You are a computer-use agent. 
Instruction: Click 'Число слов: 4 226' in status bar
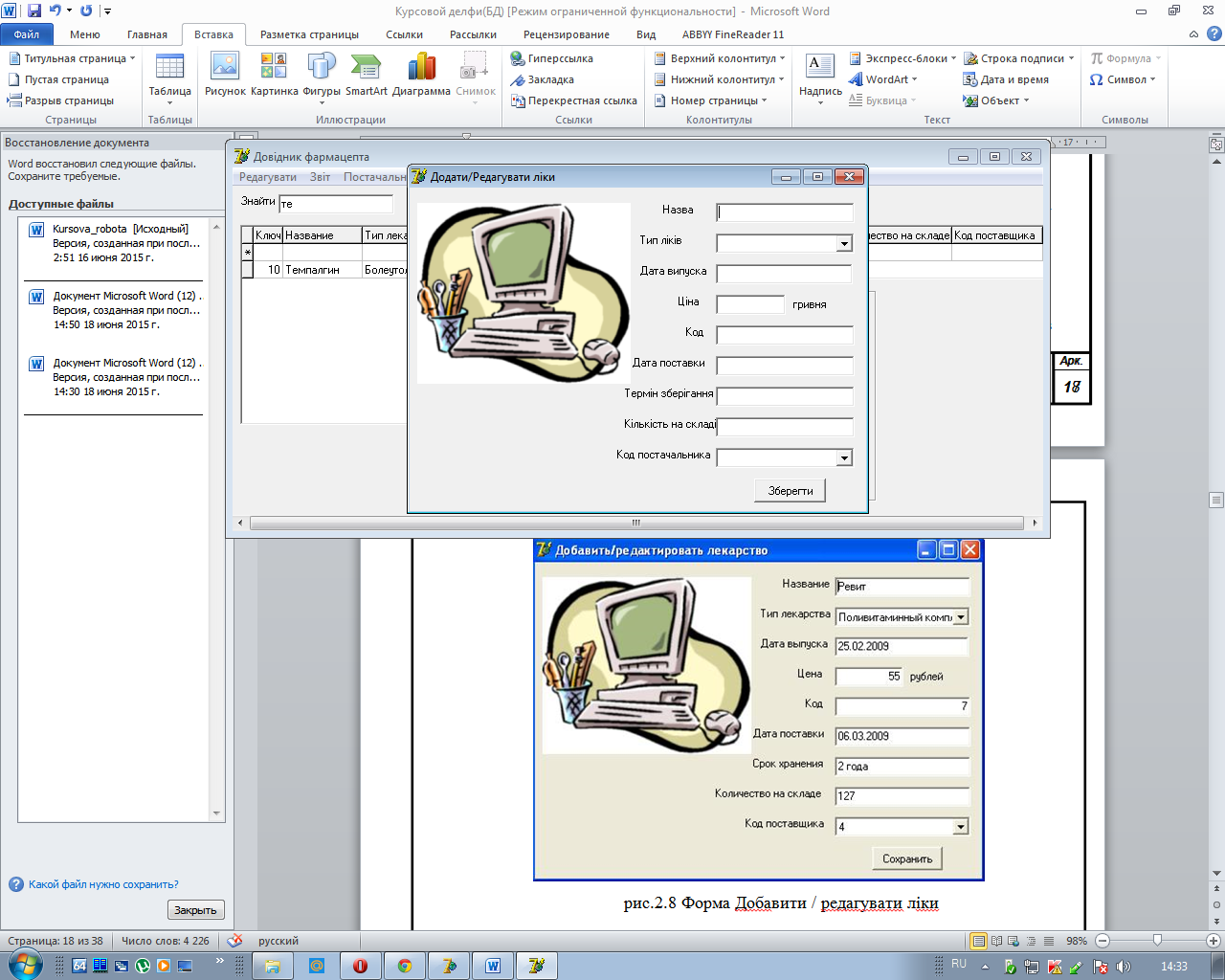[x=166, y=941]
